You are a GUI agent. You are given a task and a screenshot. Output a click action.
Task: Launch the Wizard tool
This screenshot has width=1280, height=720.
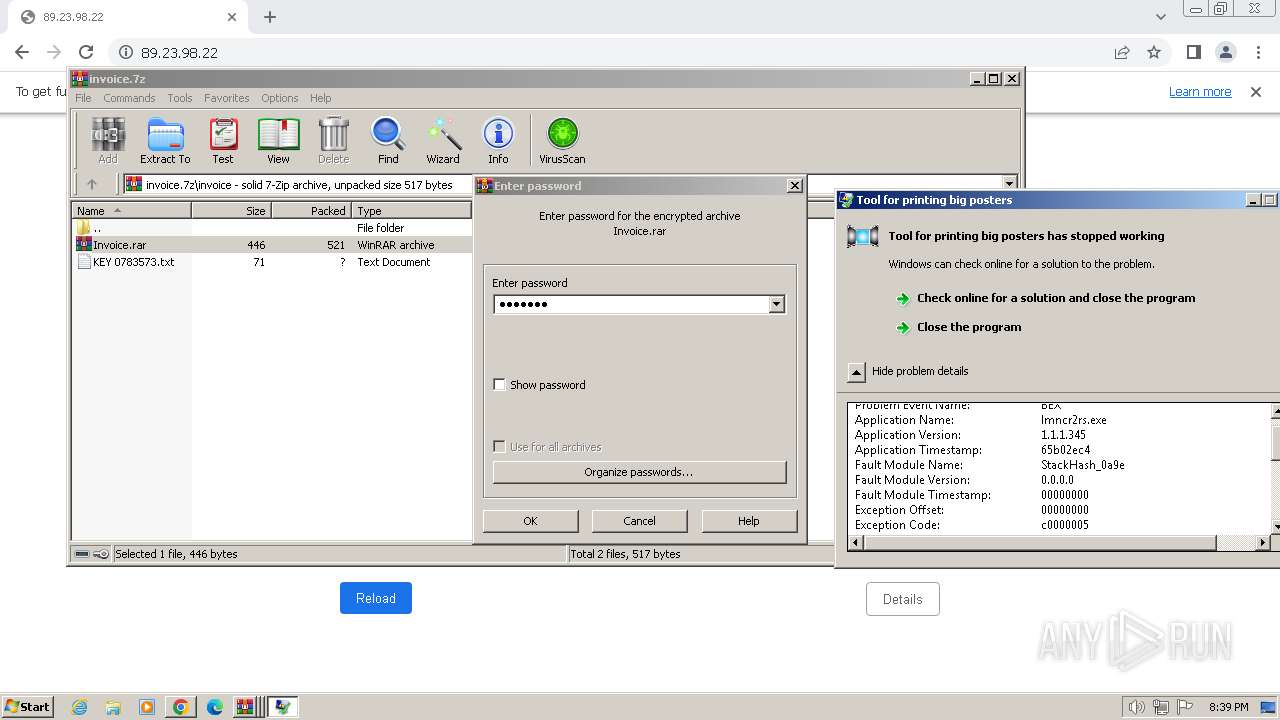point(443,140)
